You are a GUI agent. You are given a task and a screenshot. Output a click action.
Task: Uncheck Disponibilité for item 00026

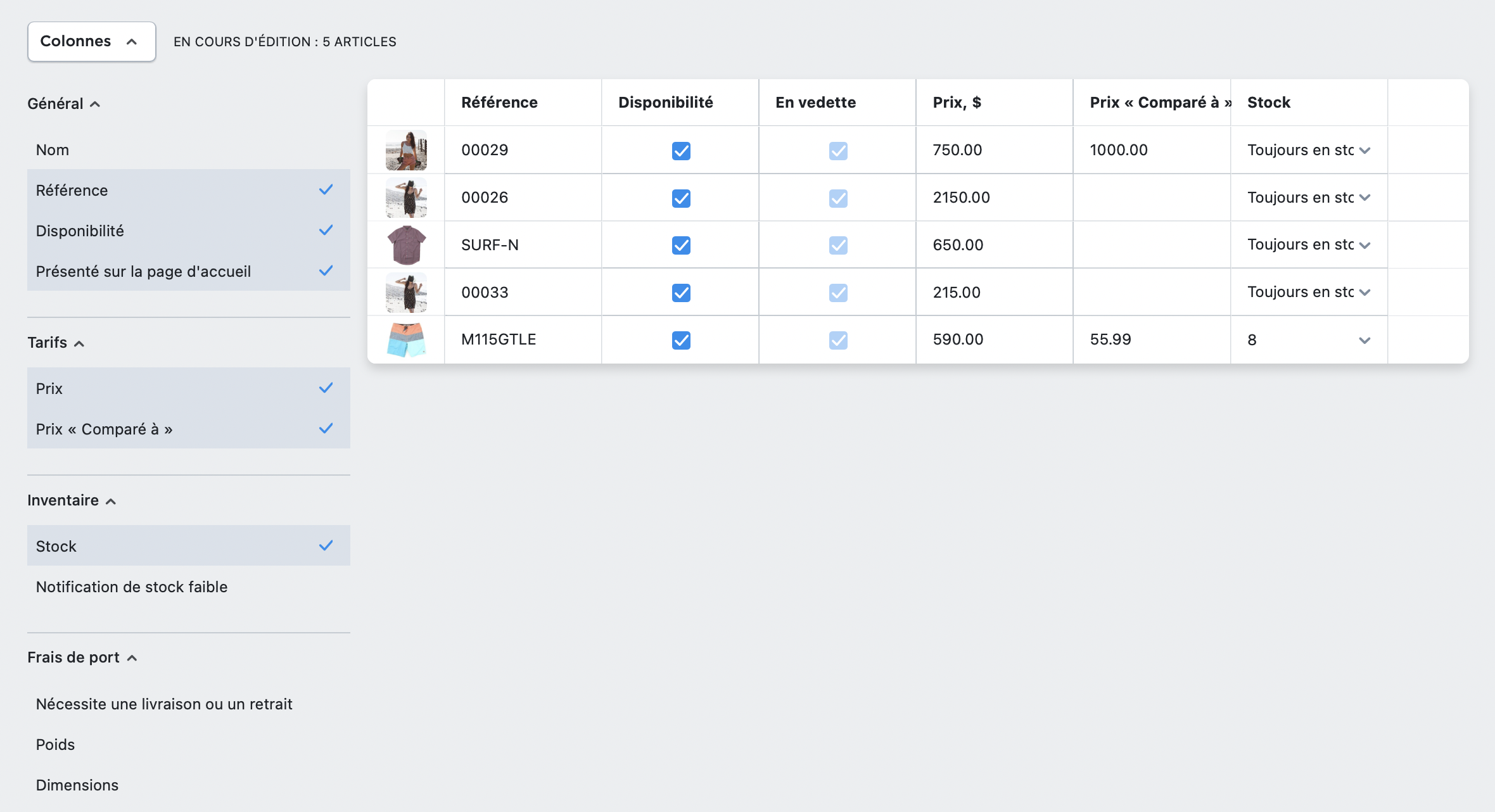[681, 198]
